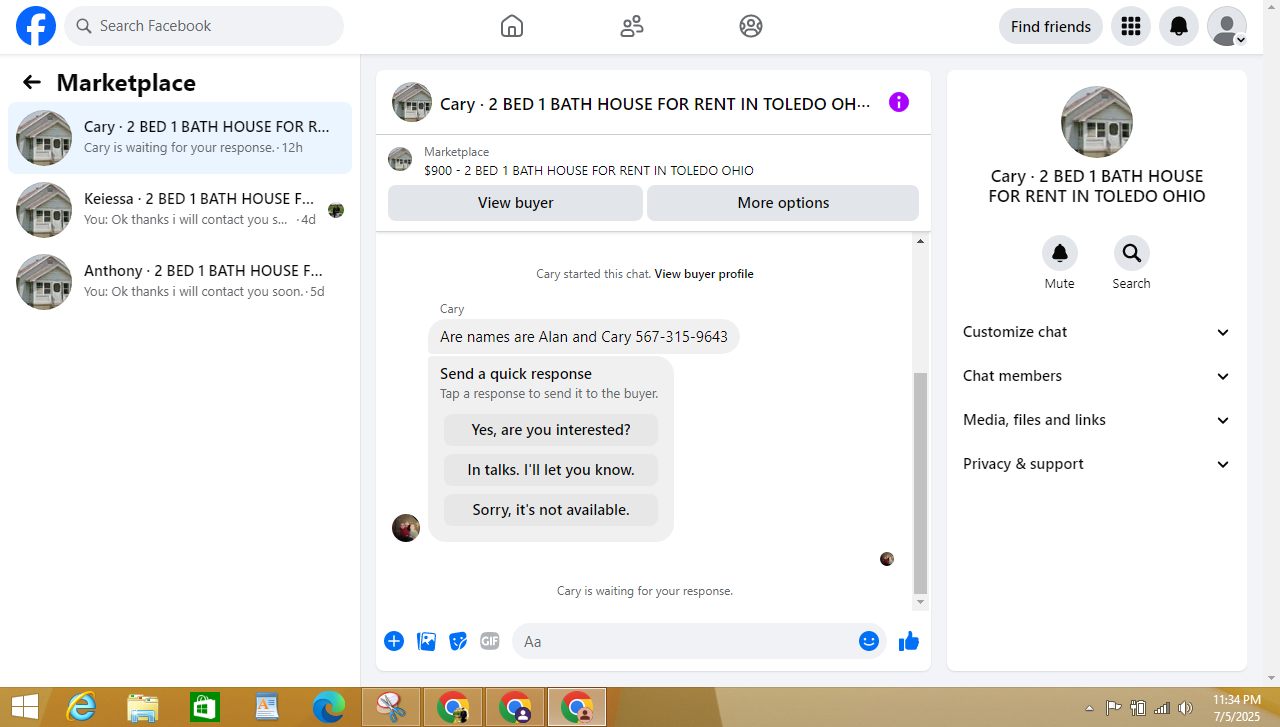This screenshot has height=727, width=1280.
Task: Send "Yes, are you interested?" quick response
Action: (x=551, y=430)
